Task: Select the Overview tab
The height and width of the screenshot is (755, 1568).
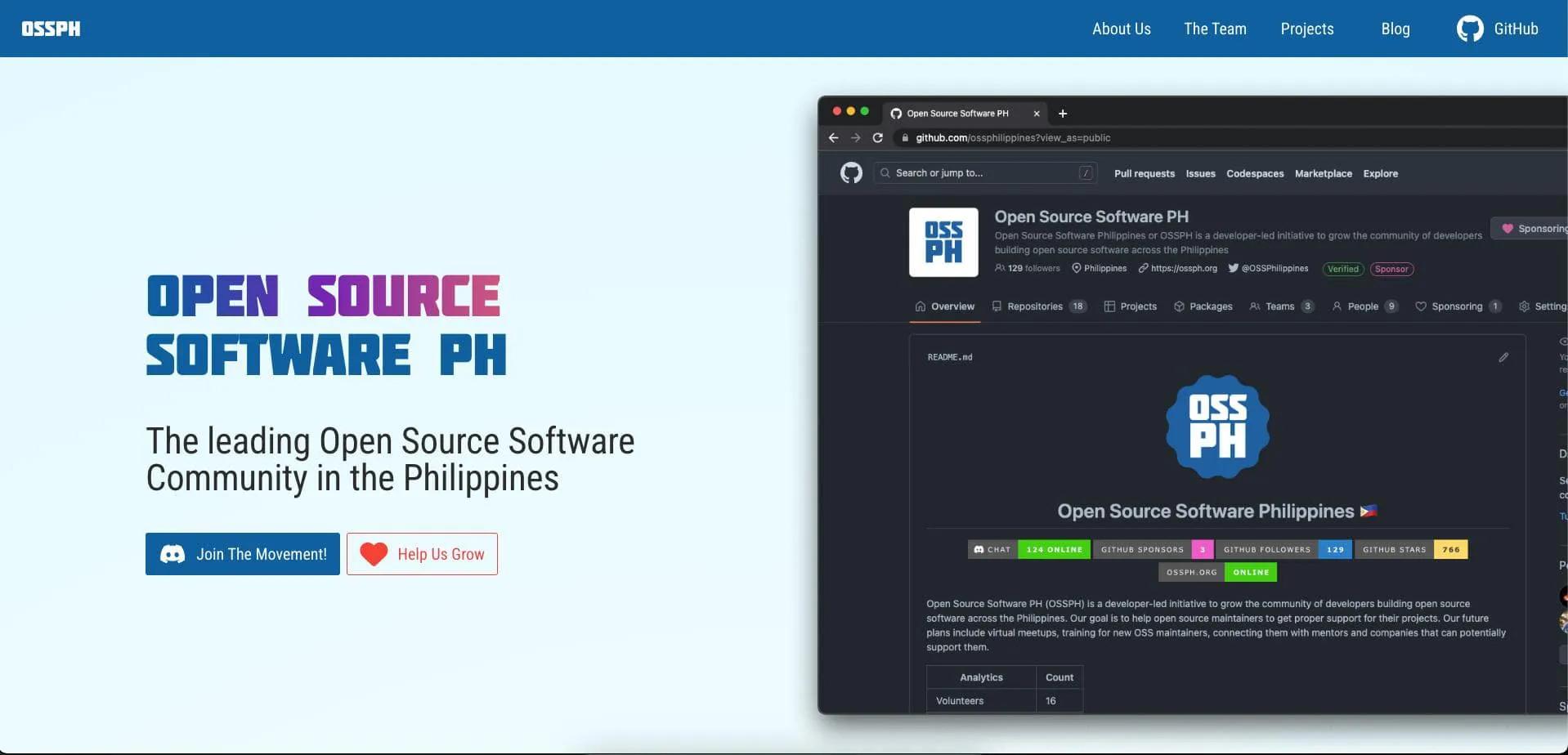Action: point(944,306)
